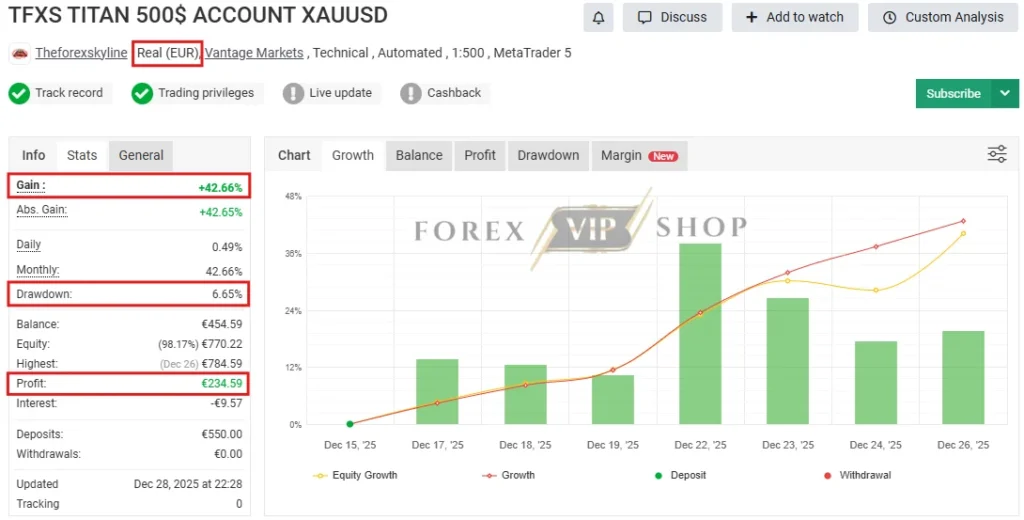Click the Withdrawals value €0.00
The height and width of the screenshot is (520, 1024).
(228, 454)
